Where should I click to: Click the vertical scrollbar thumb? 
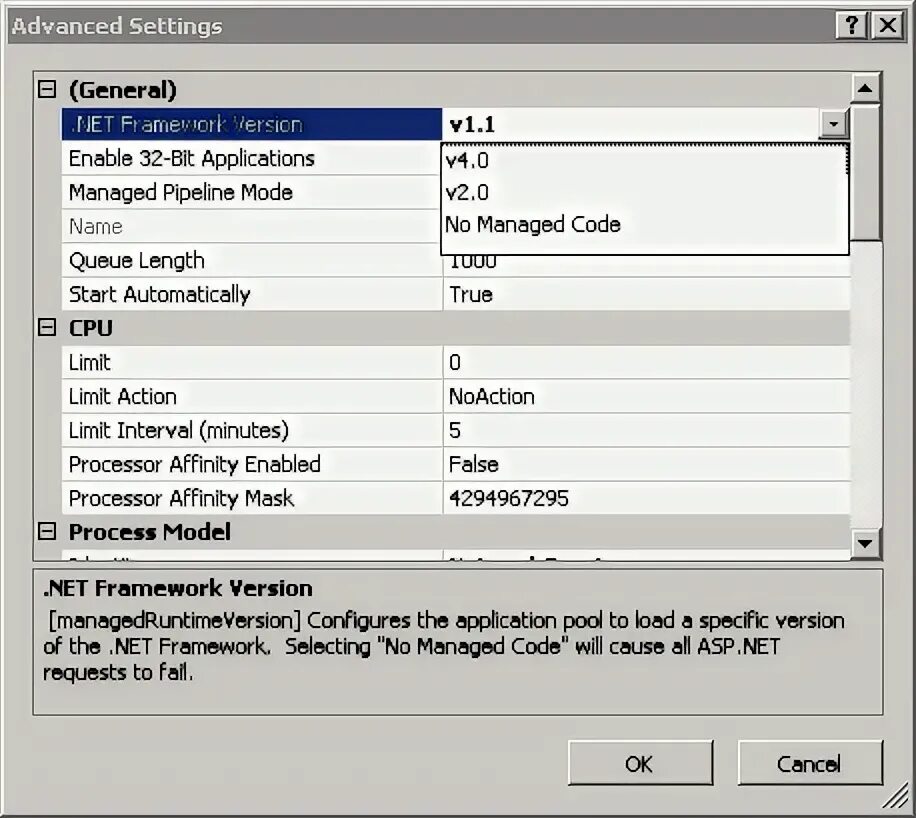tap(865, 172)
